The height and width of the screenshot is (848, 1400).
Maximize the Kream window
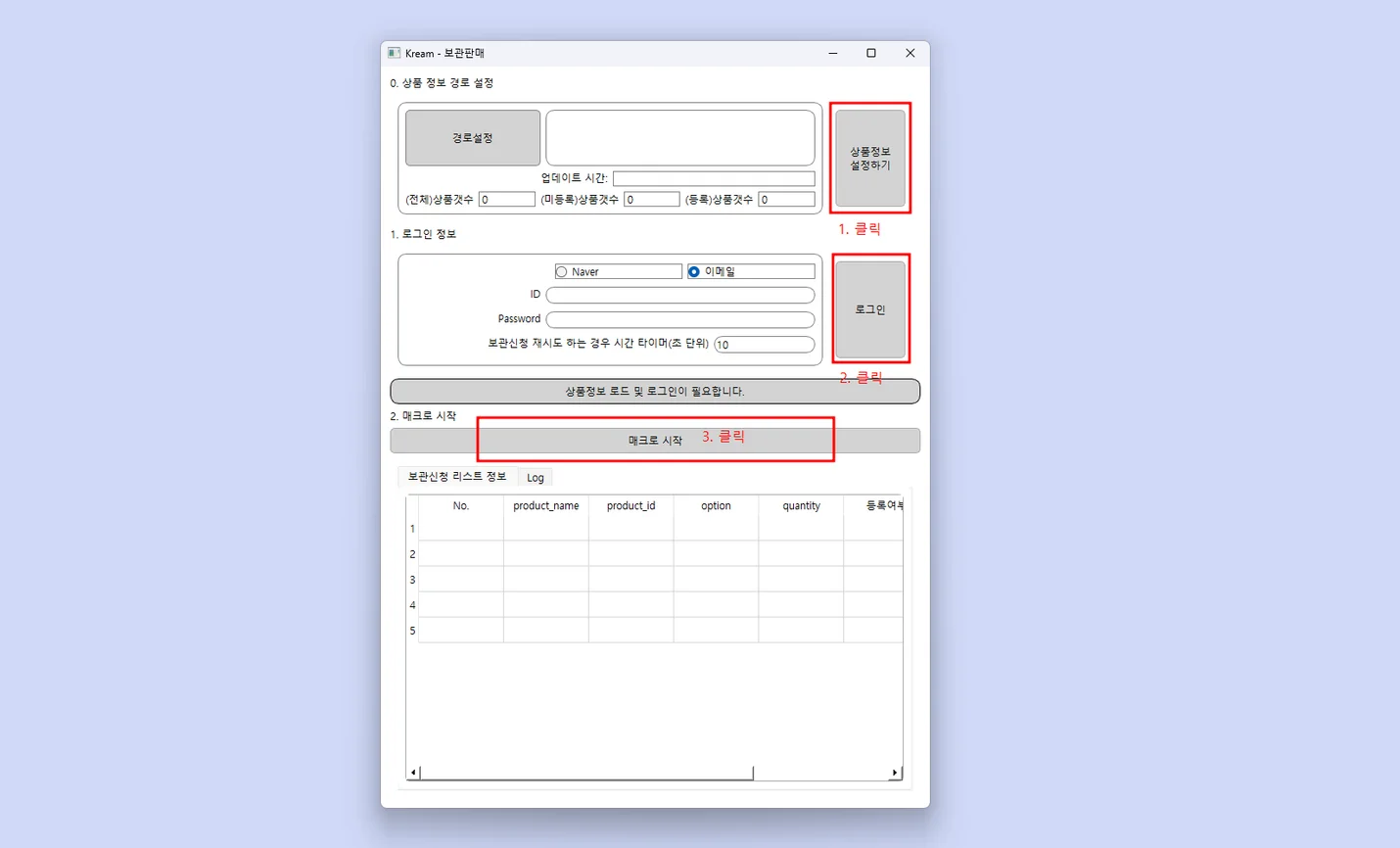(871, 53)
